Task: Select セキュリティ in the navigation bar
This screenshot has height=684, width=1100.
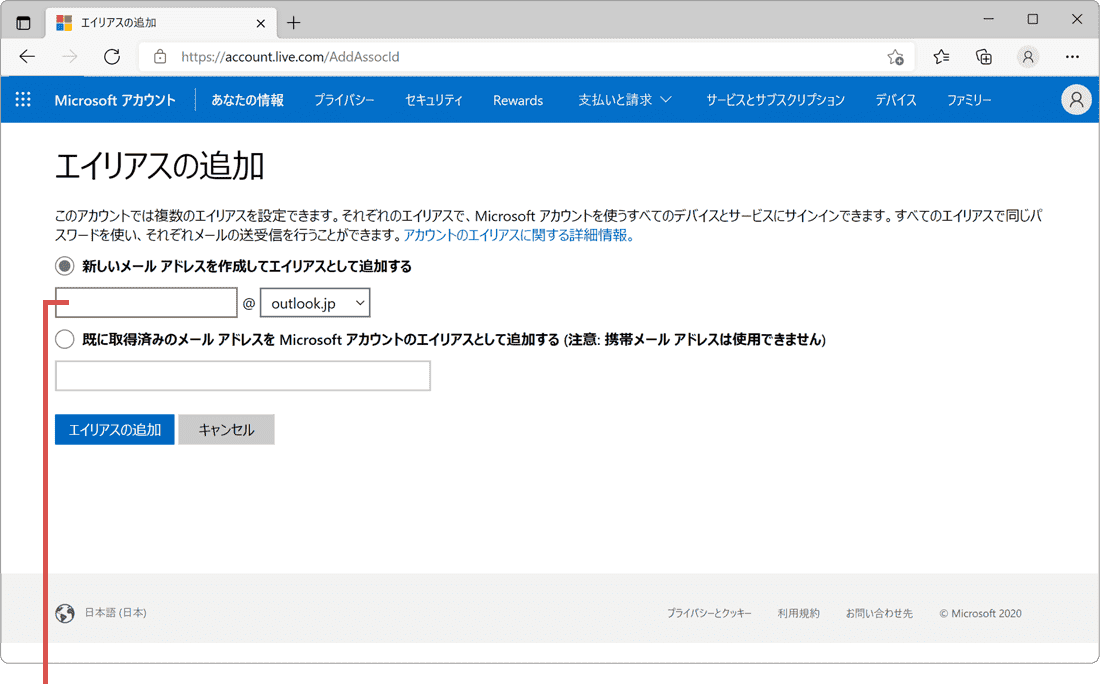Action: point(433,99)
